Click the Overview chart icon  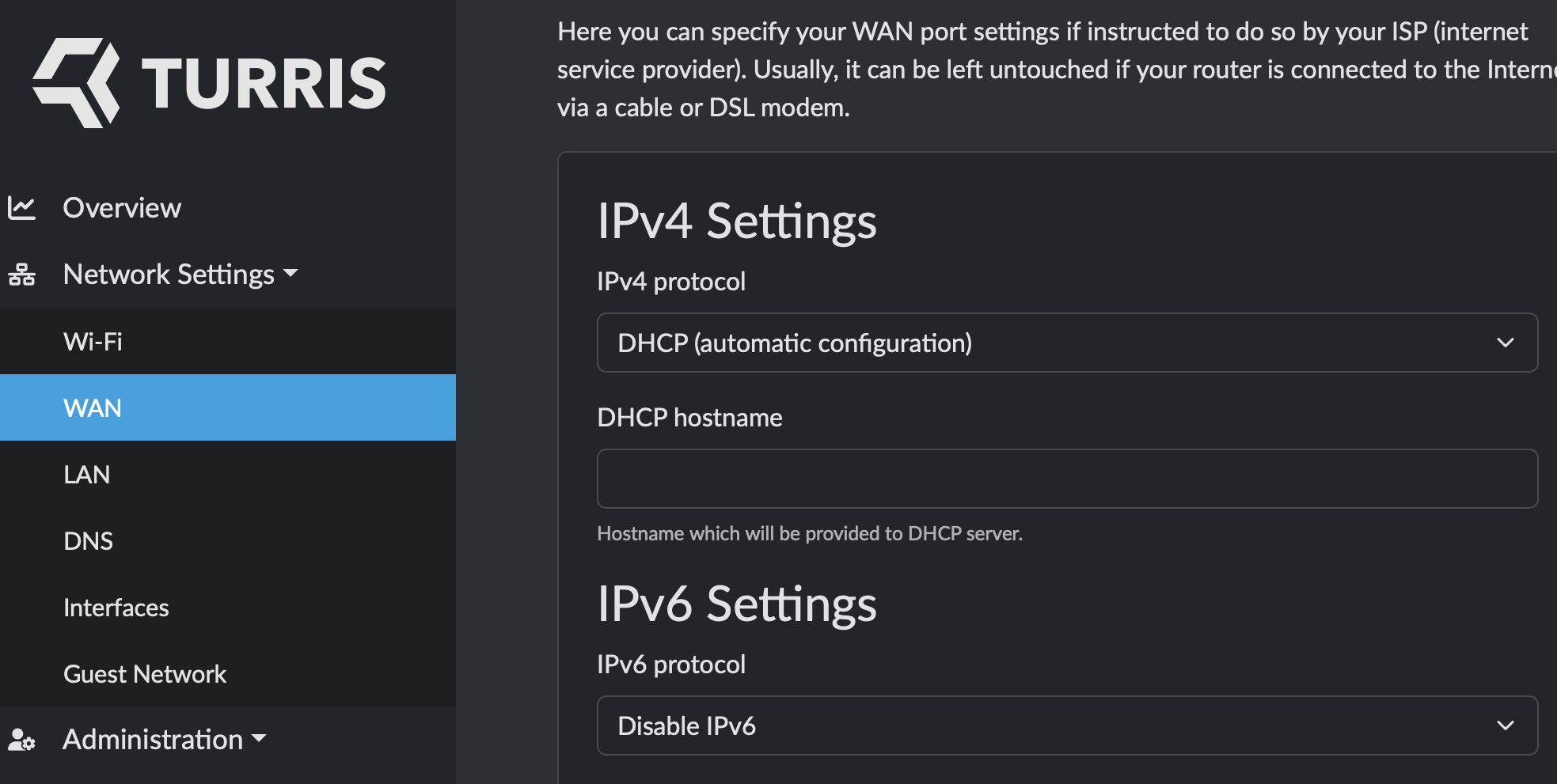[x=21, y=208]
